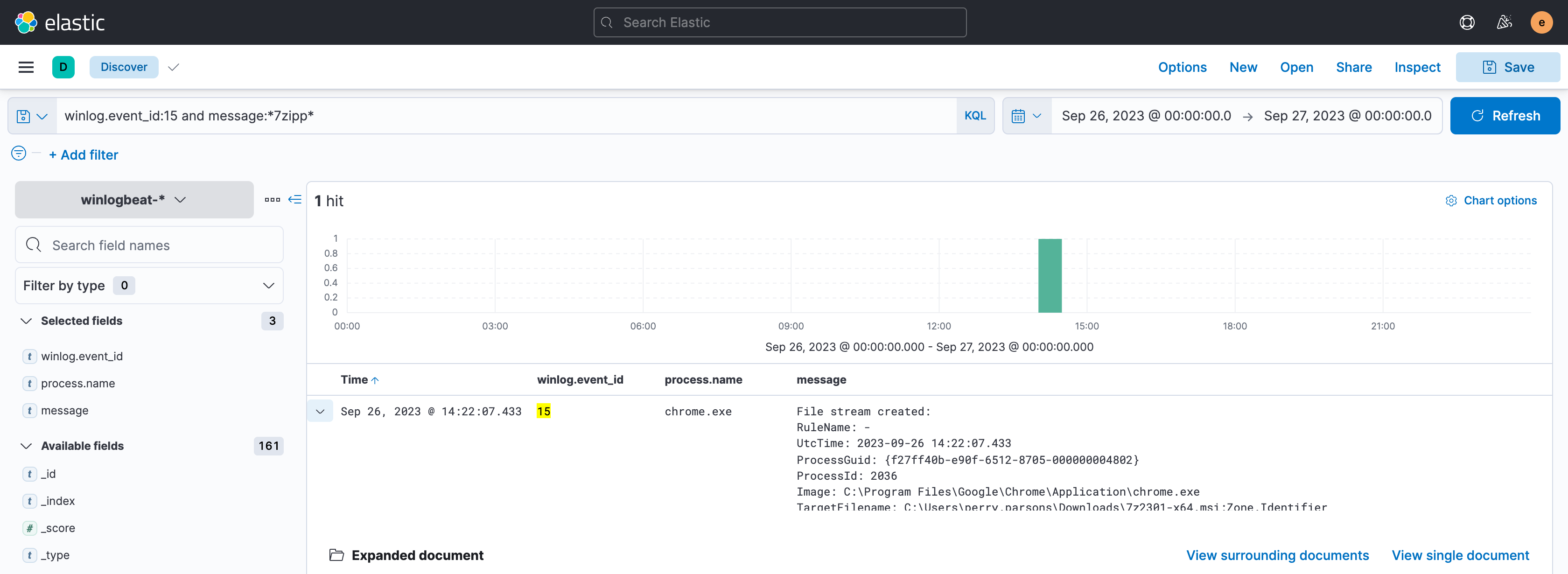Open the newsfeed celebration icon

(x=1504, y=22)
